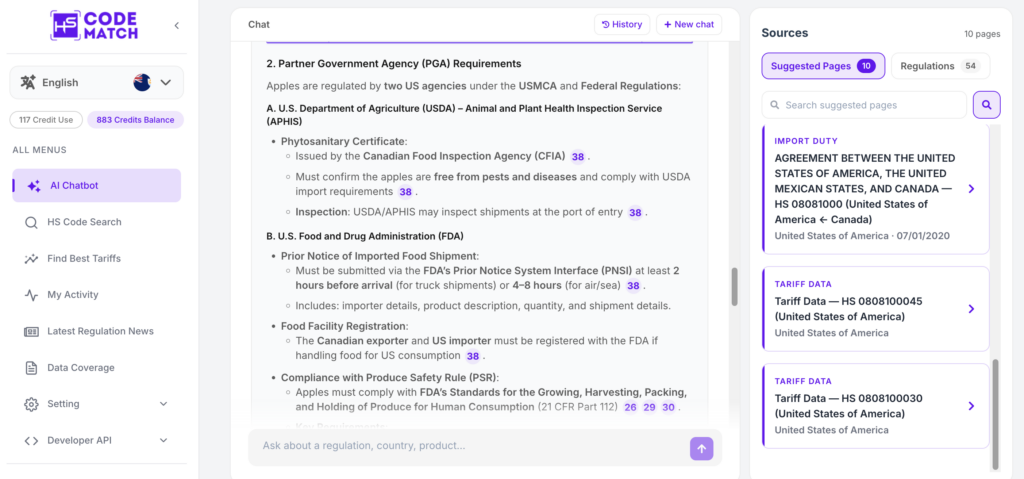Open the HS 0808100045 tariff data card
Viewport: 1024px width, 479px height.
tap(876, 309)
